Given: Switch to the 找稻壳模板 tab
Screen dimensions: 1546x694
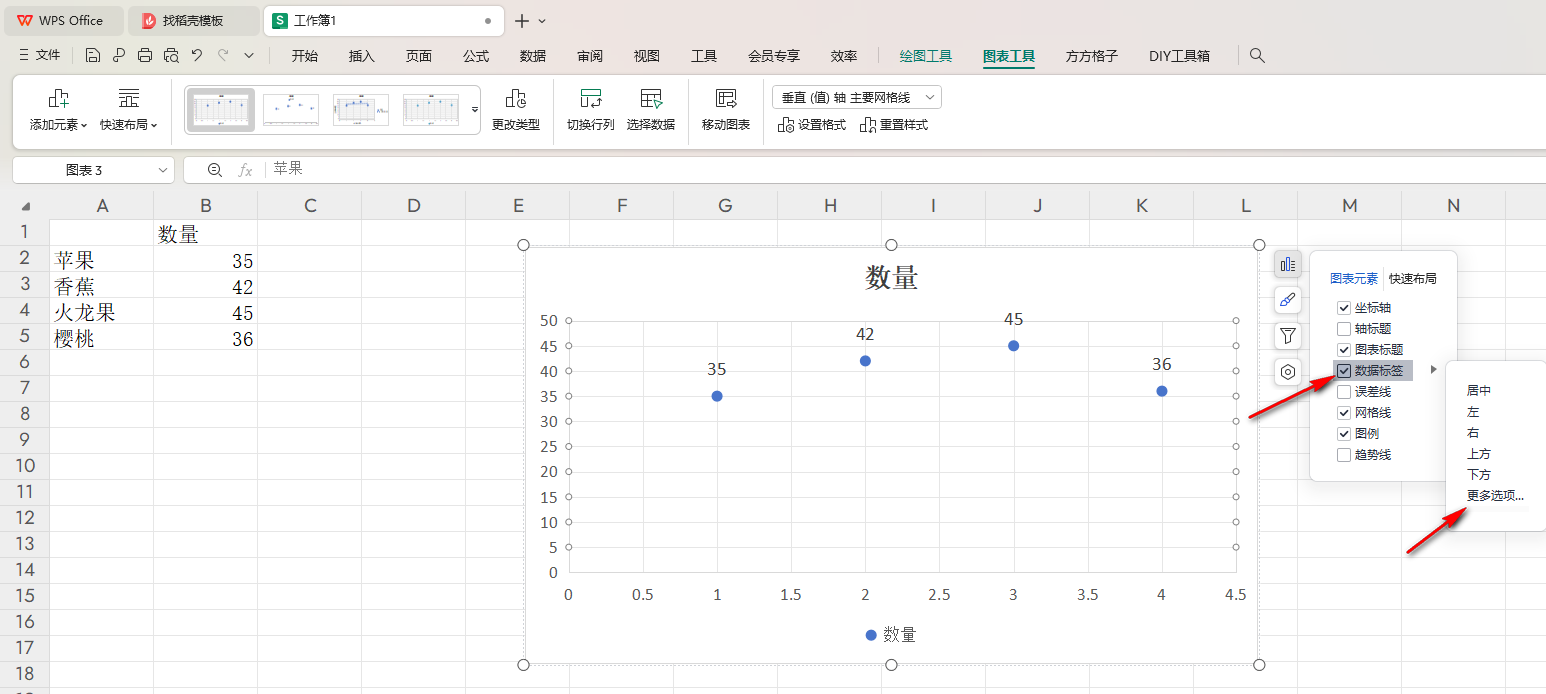Looking at the screenshot, I should 193,20.
